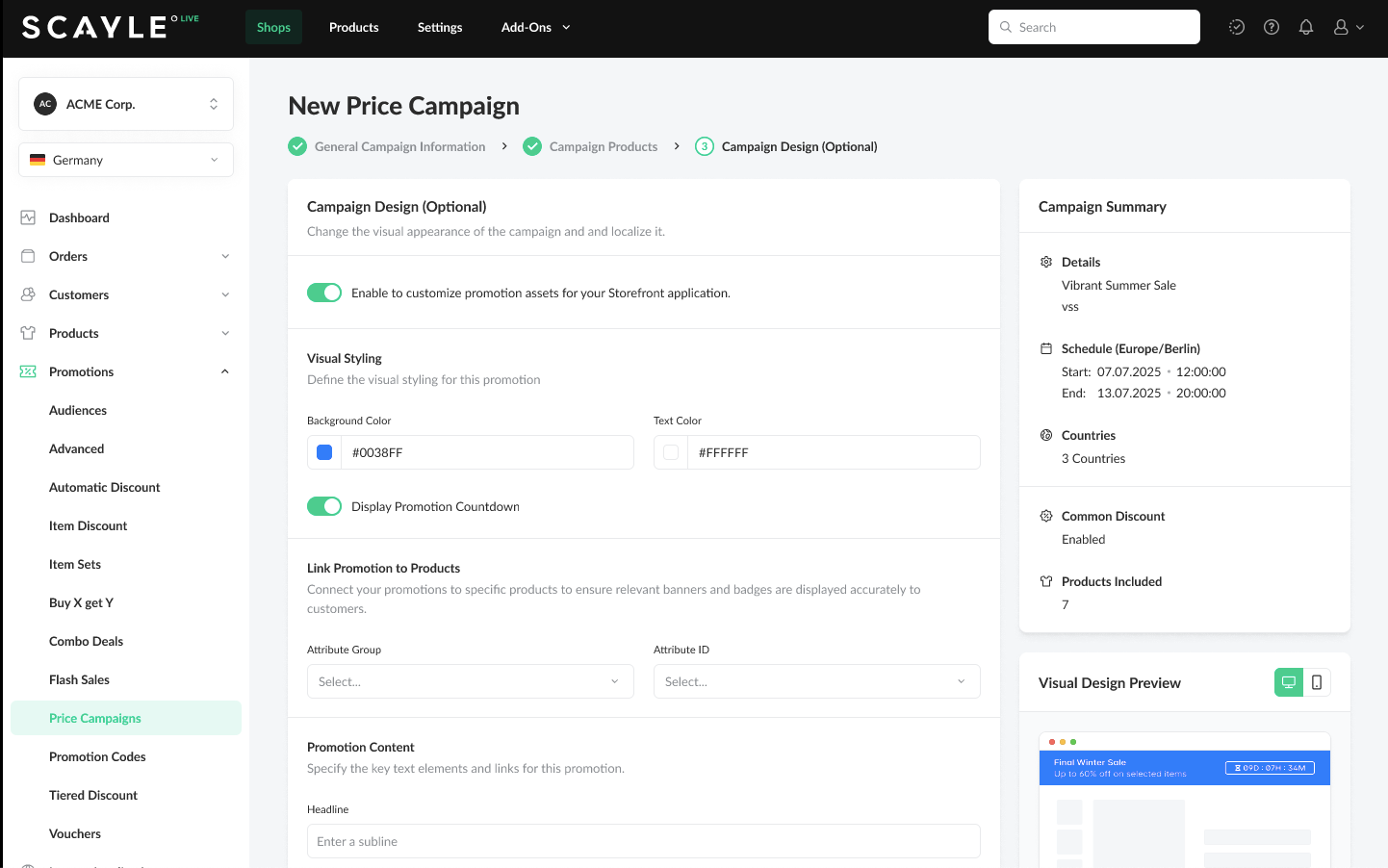Open the Add-Ons menu

click(x=535, y=27)
